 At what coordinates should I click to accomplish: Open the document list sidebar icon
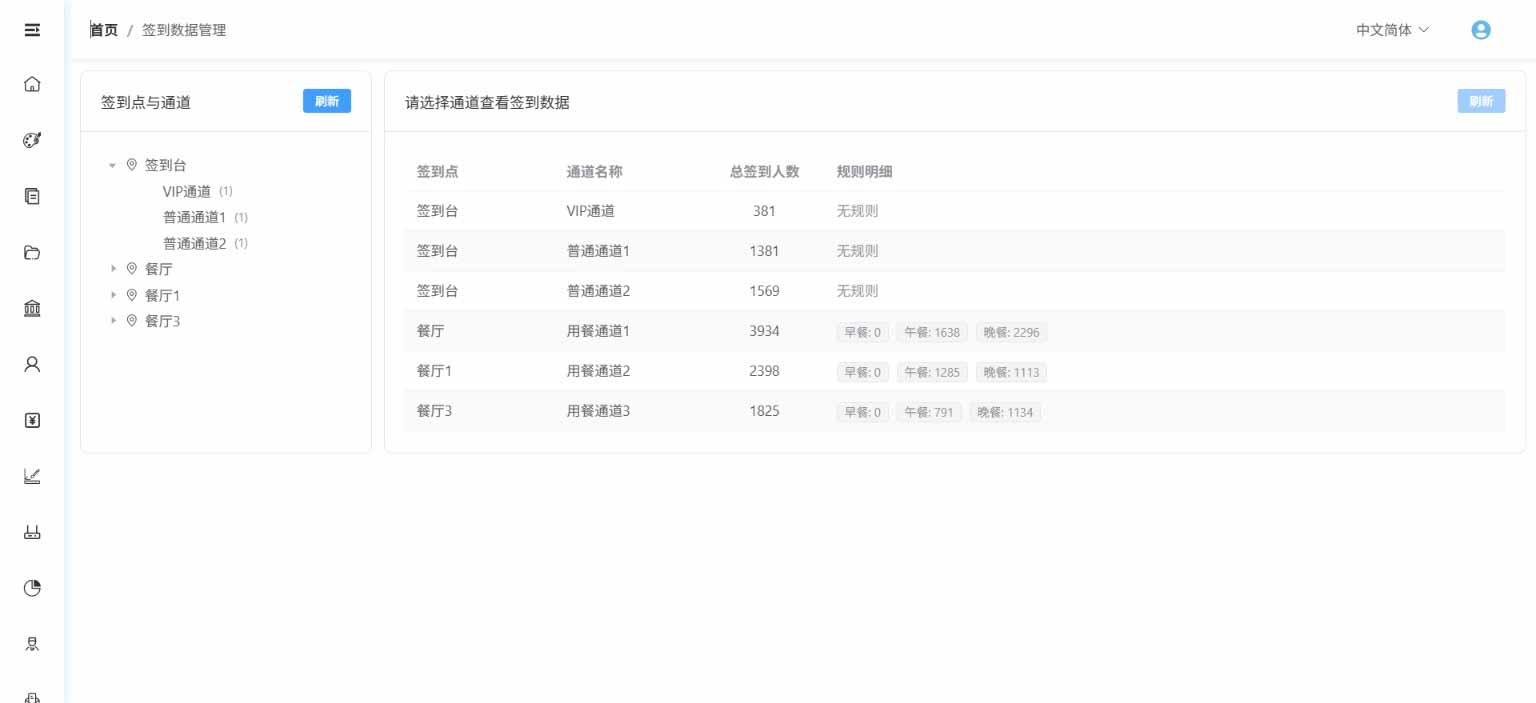pos(32,197)
